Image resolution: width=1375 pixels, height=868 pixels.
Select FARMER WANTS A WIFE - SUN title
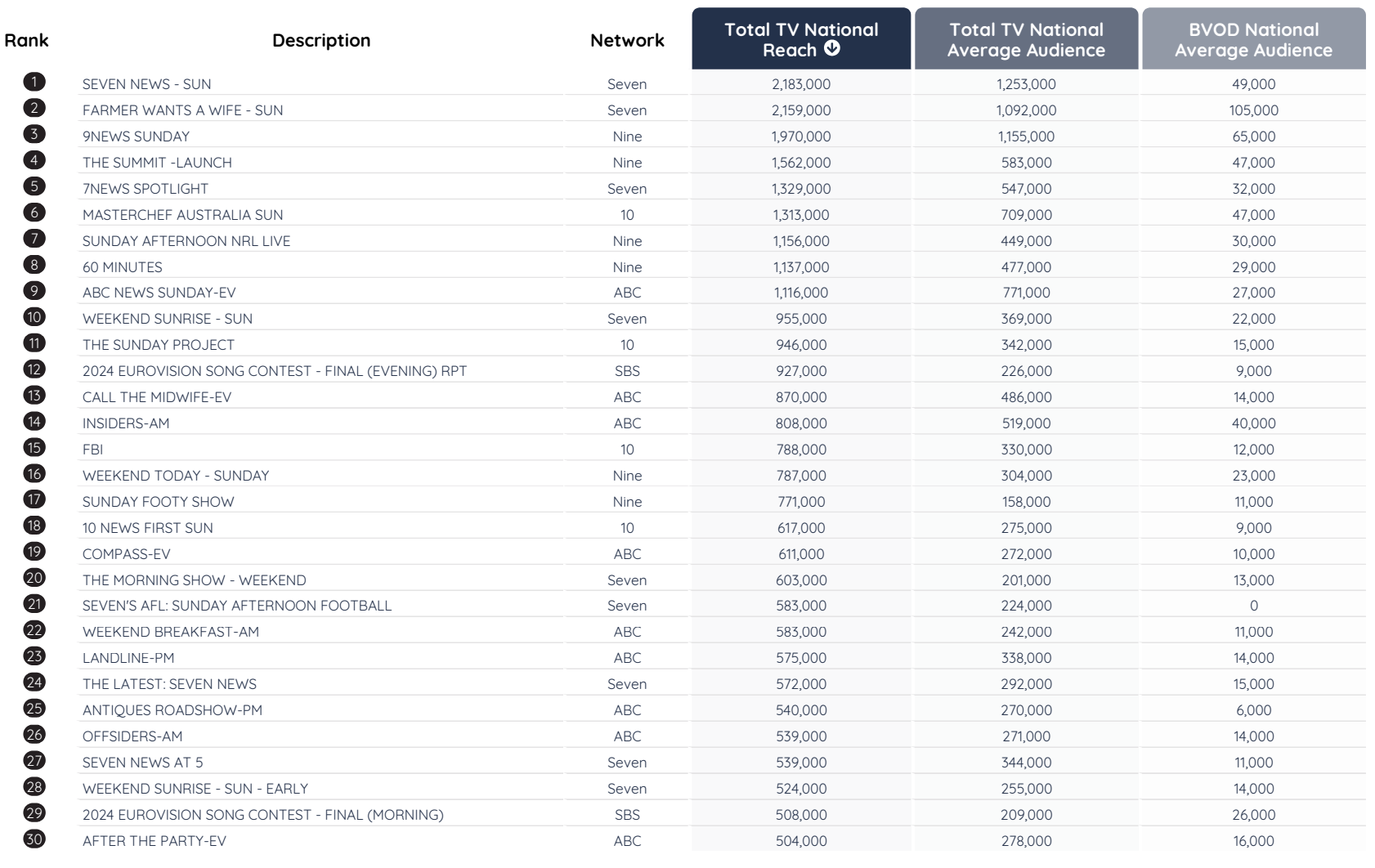click(x=182, y=110)
